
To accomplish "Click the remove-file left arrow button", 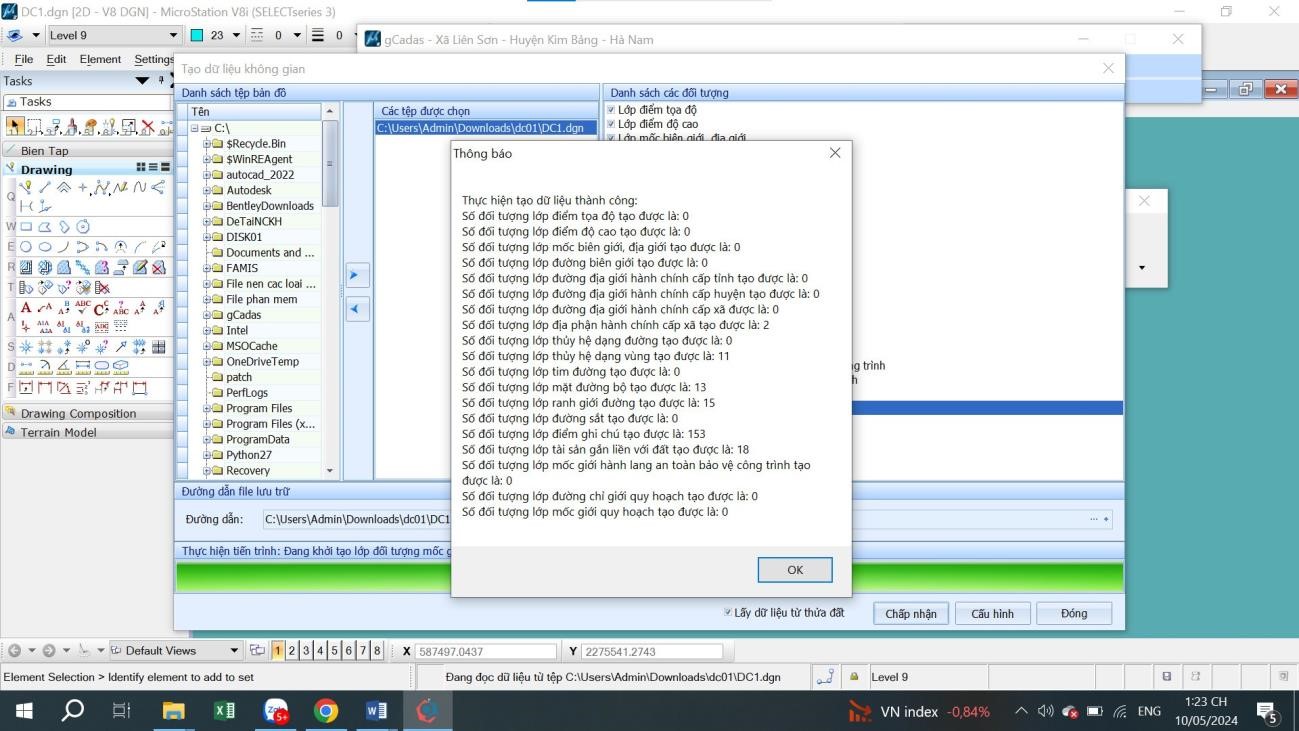I will (357, 309).
